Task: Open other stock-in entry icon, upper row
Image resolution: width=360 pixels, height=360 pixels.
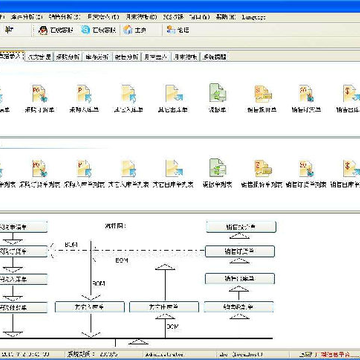Action: tap(129, 94)
